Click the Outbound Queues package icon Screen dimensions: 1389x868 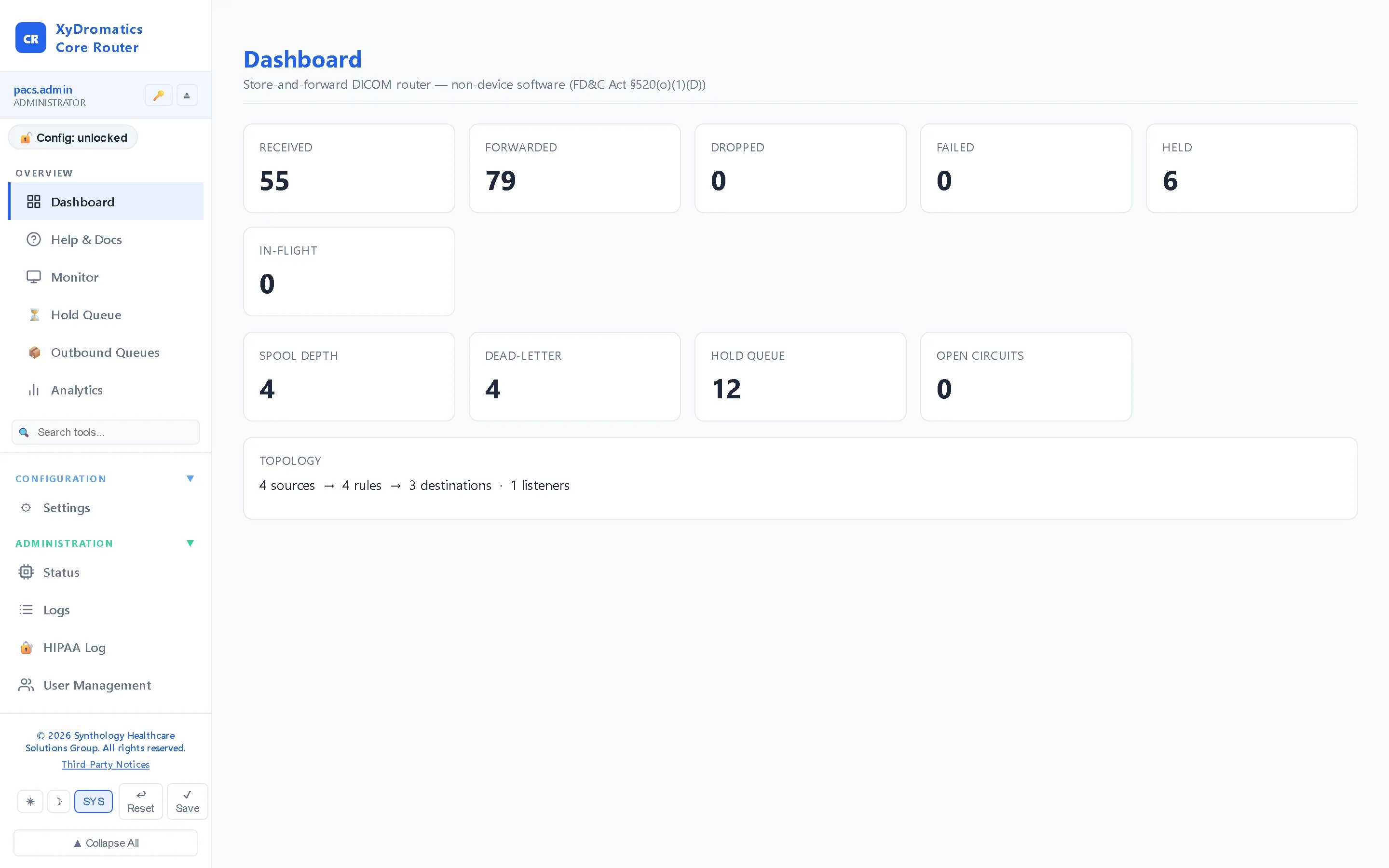click(x=34, y=353)
